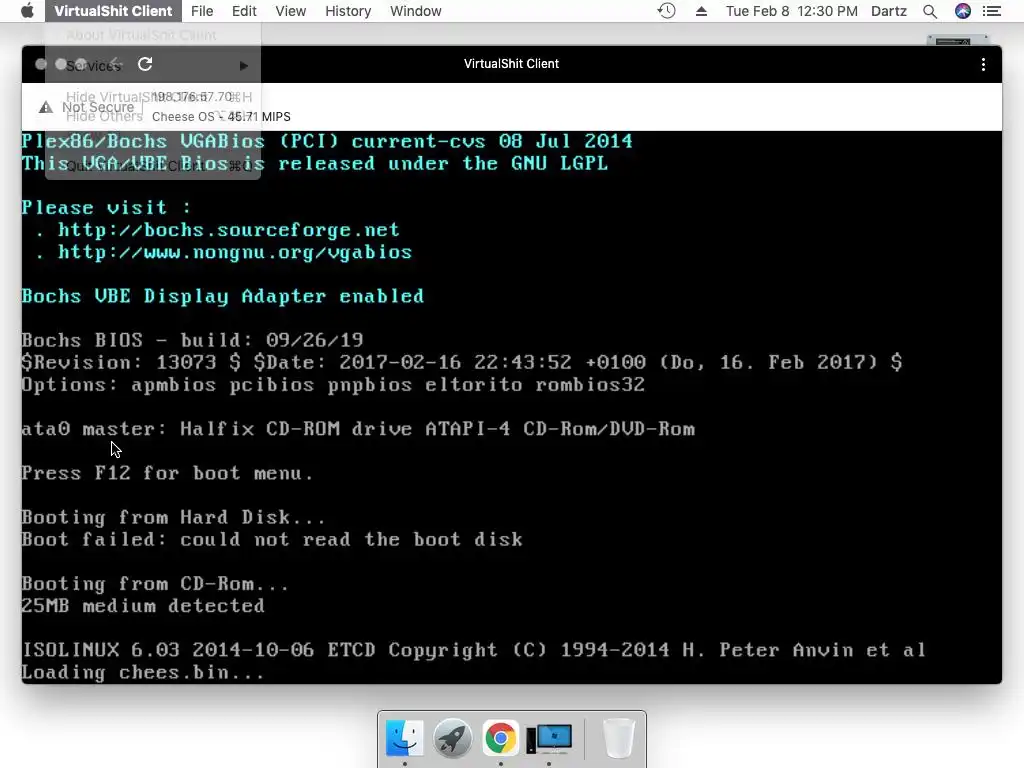
Task: Open the Trash in the Dock
Action: 618,738
